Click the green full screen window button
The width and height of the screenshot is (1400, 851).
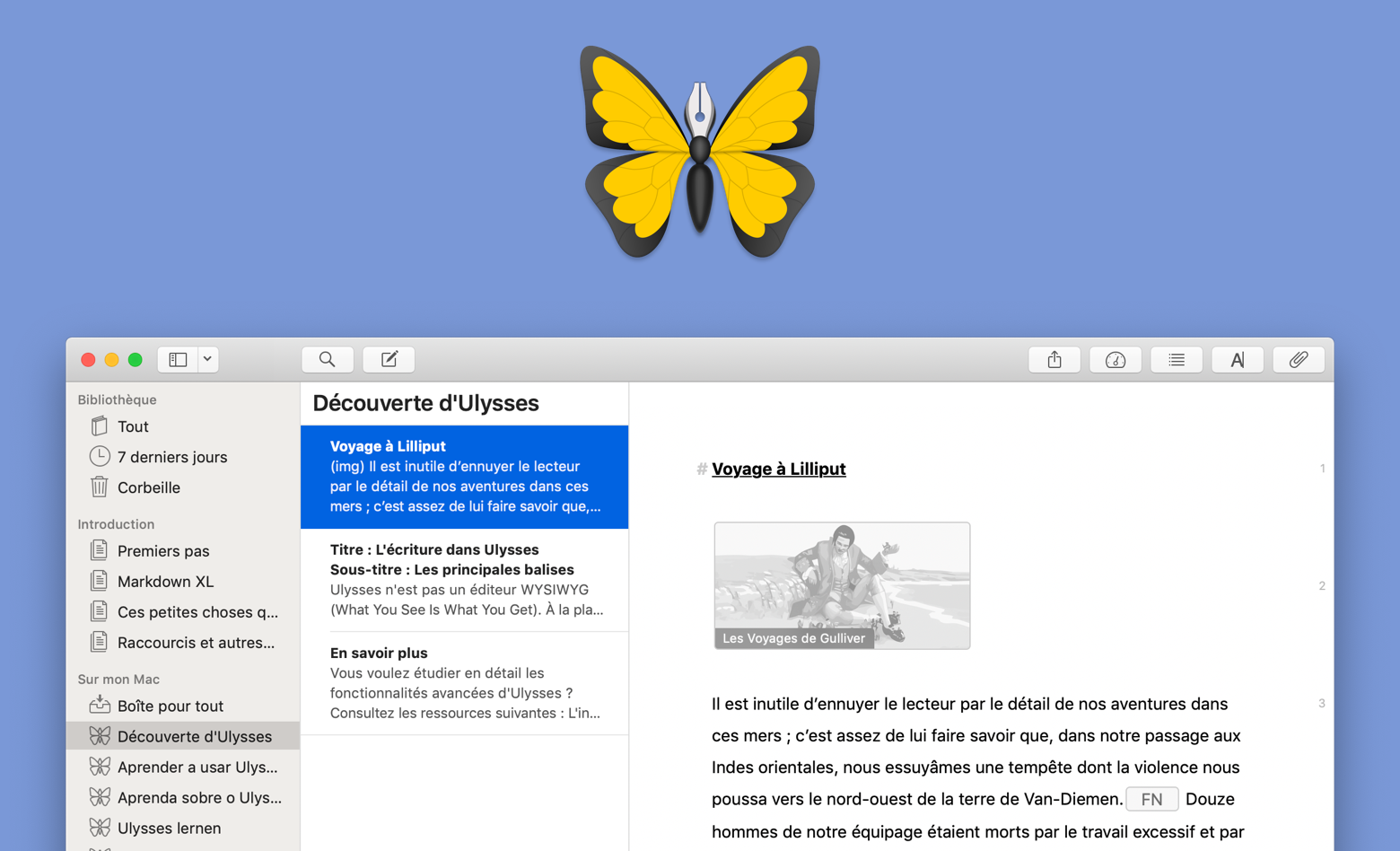[135, 360]
